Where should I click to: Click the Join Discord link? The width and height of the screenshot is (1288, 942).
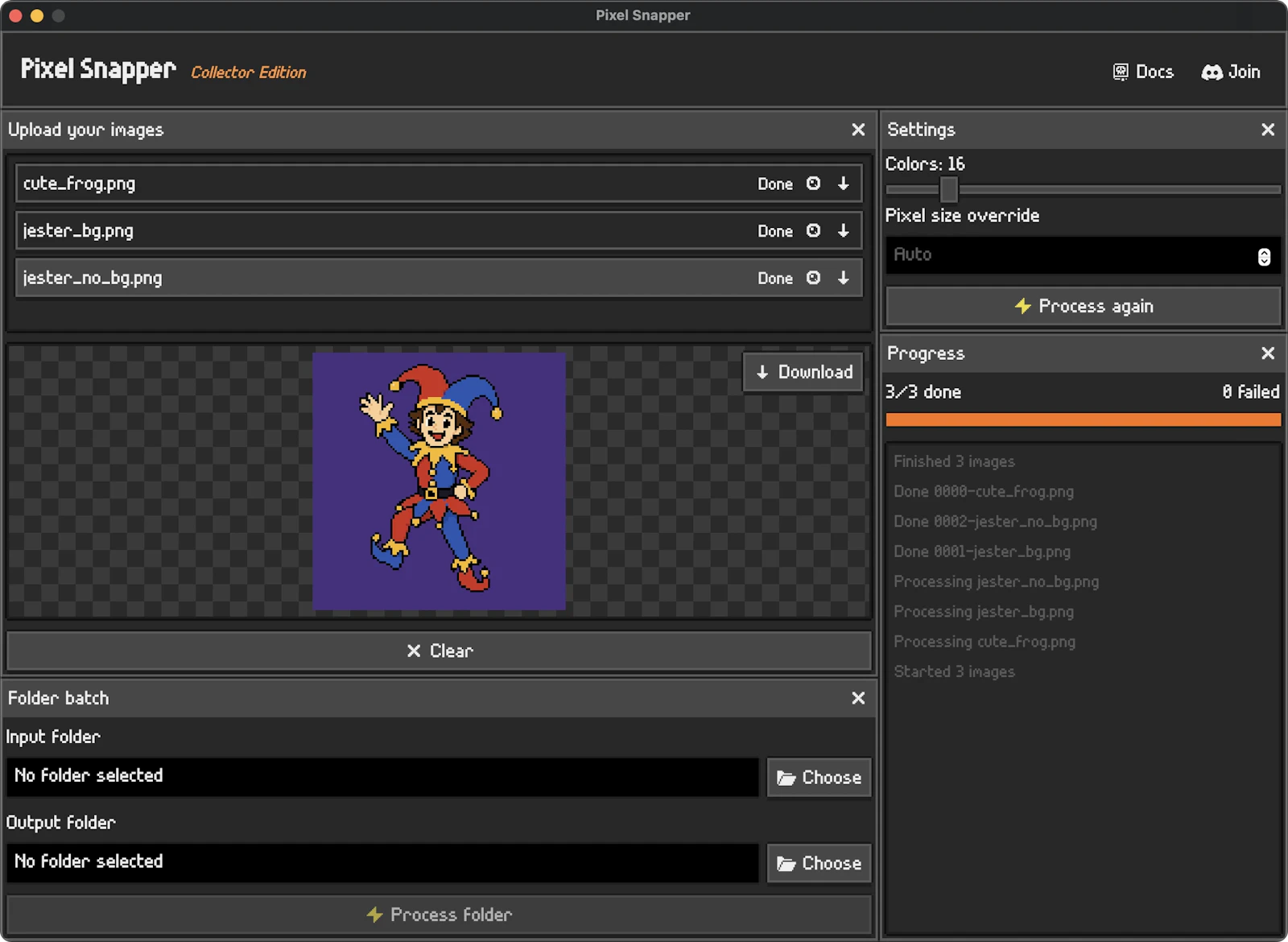coord(1231,72)
